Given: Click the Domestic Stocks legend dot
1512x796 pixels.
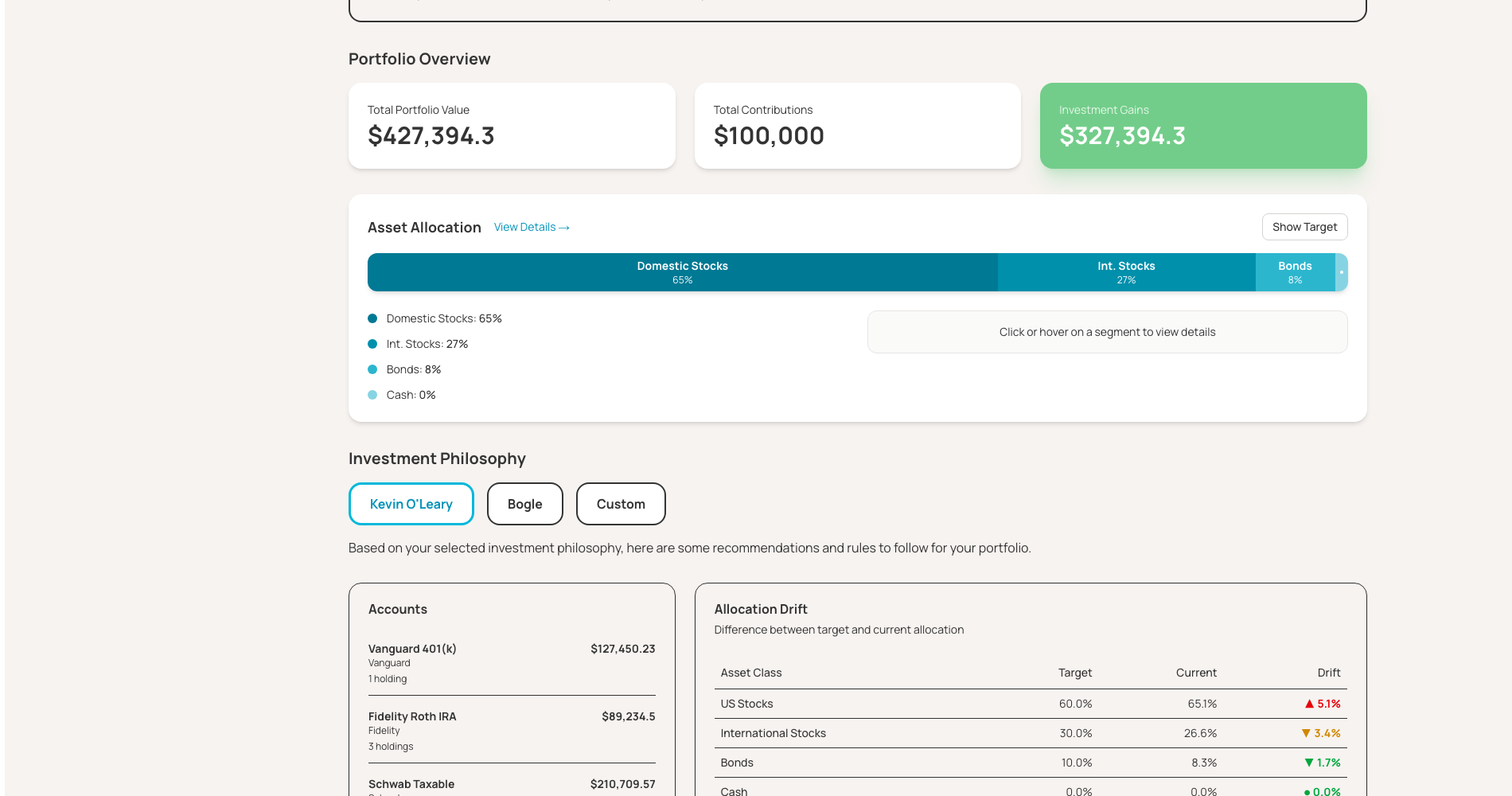Looking at the screenshot, I should pos(372,318).
